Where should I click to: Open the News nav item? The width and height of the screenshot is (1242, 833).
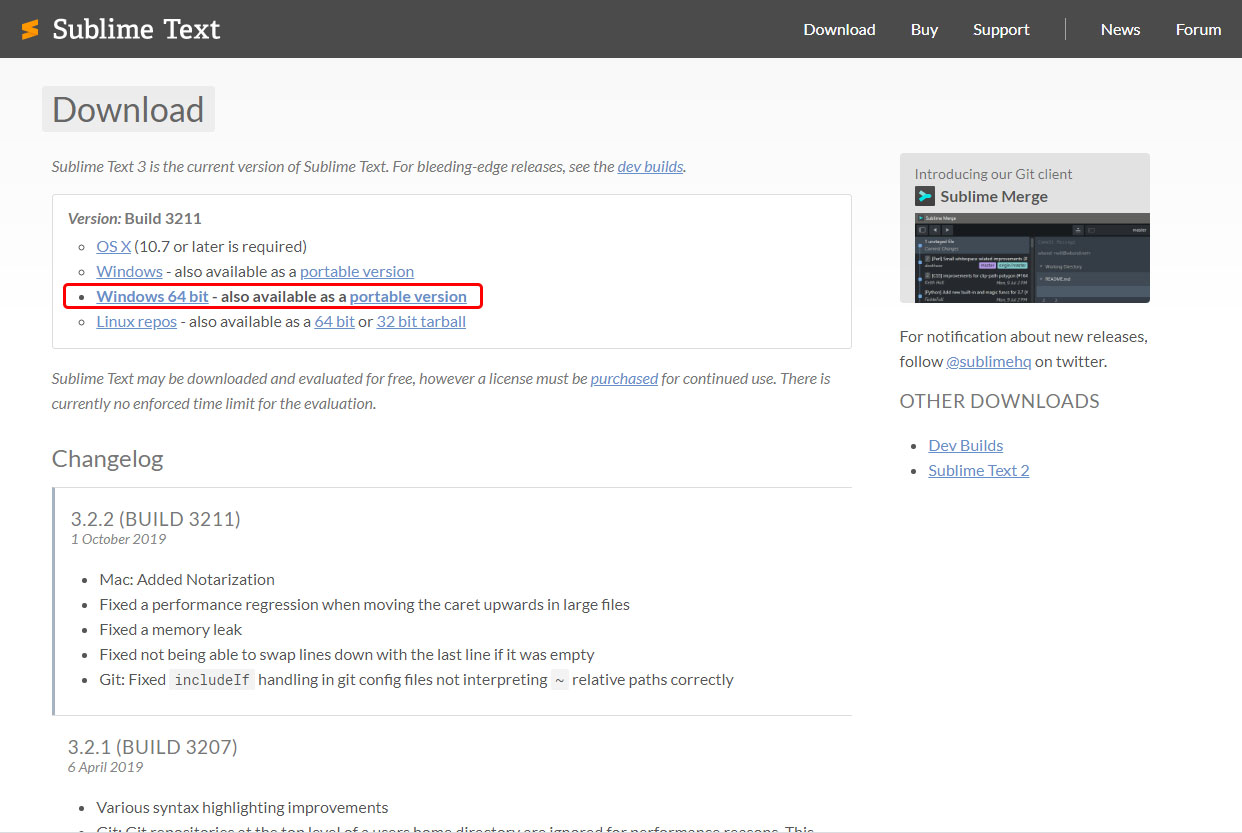(x=1120, y=29)
